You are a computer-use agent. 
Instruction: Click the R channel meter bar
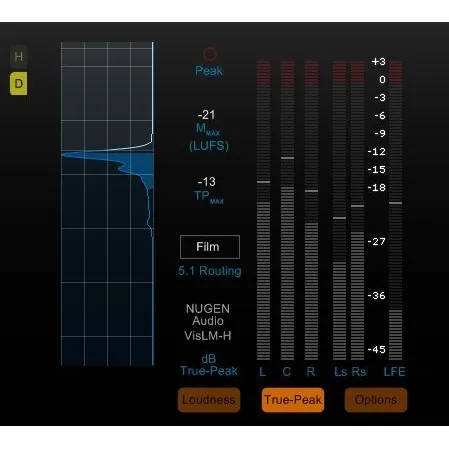point(311,210)
